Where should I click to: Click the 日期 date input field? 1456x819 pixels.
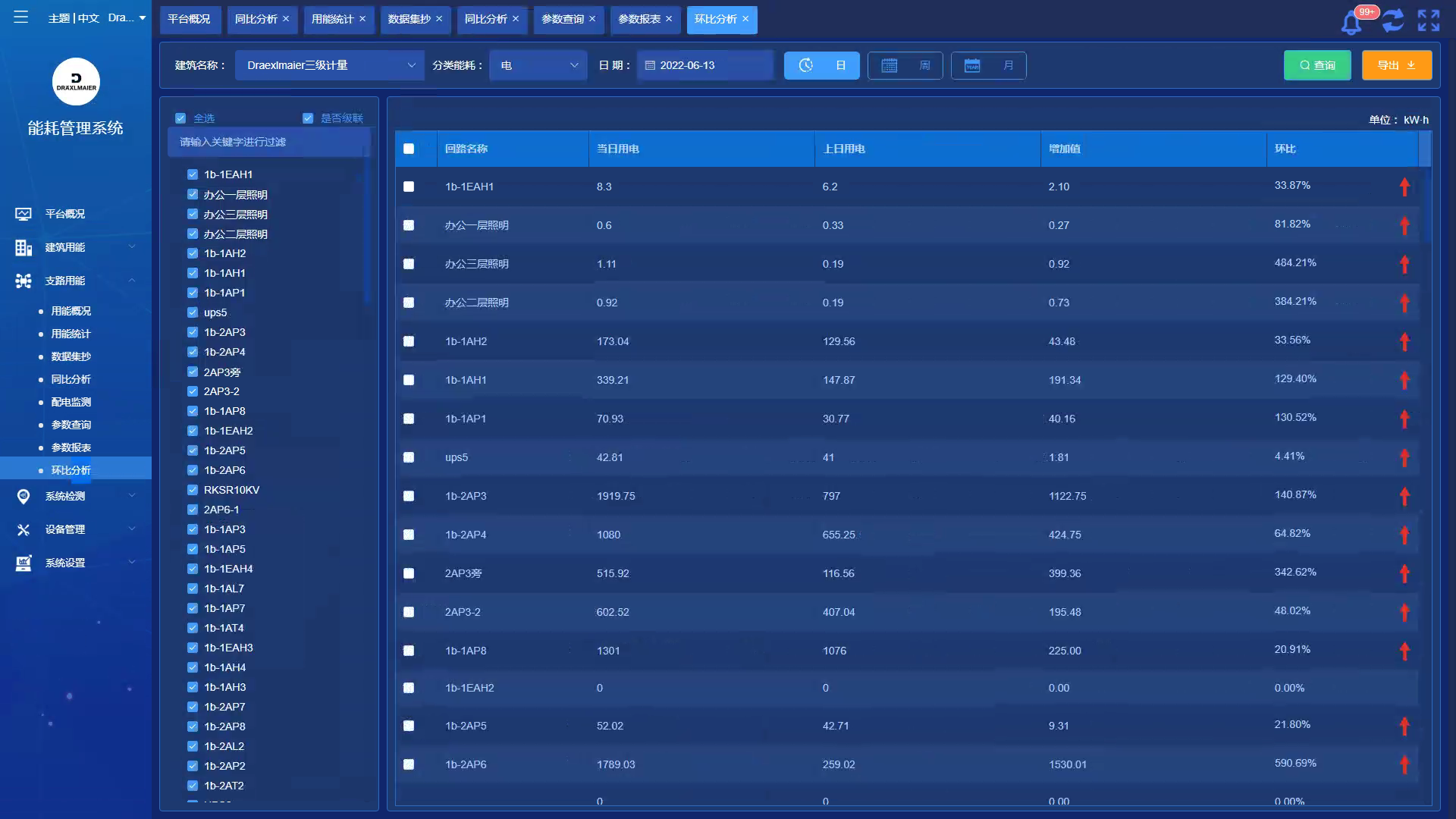click(705, 65)
